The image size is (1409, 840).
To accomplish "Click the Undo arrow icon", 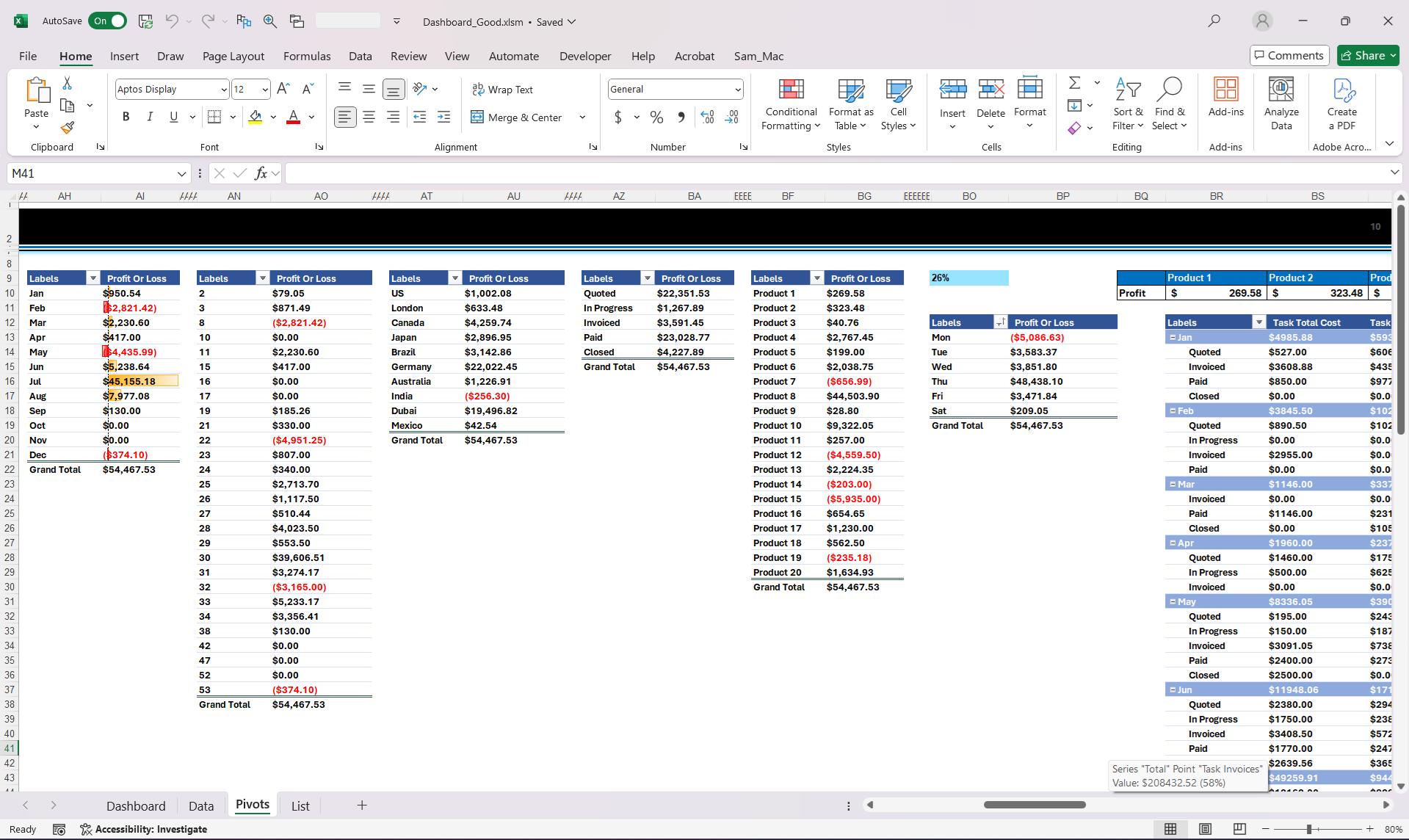I will pyautogui.click(x=172, y=21).
